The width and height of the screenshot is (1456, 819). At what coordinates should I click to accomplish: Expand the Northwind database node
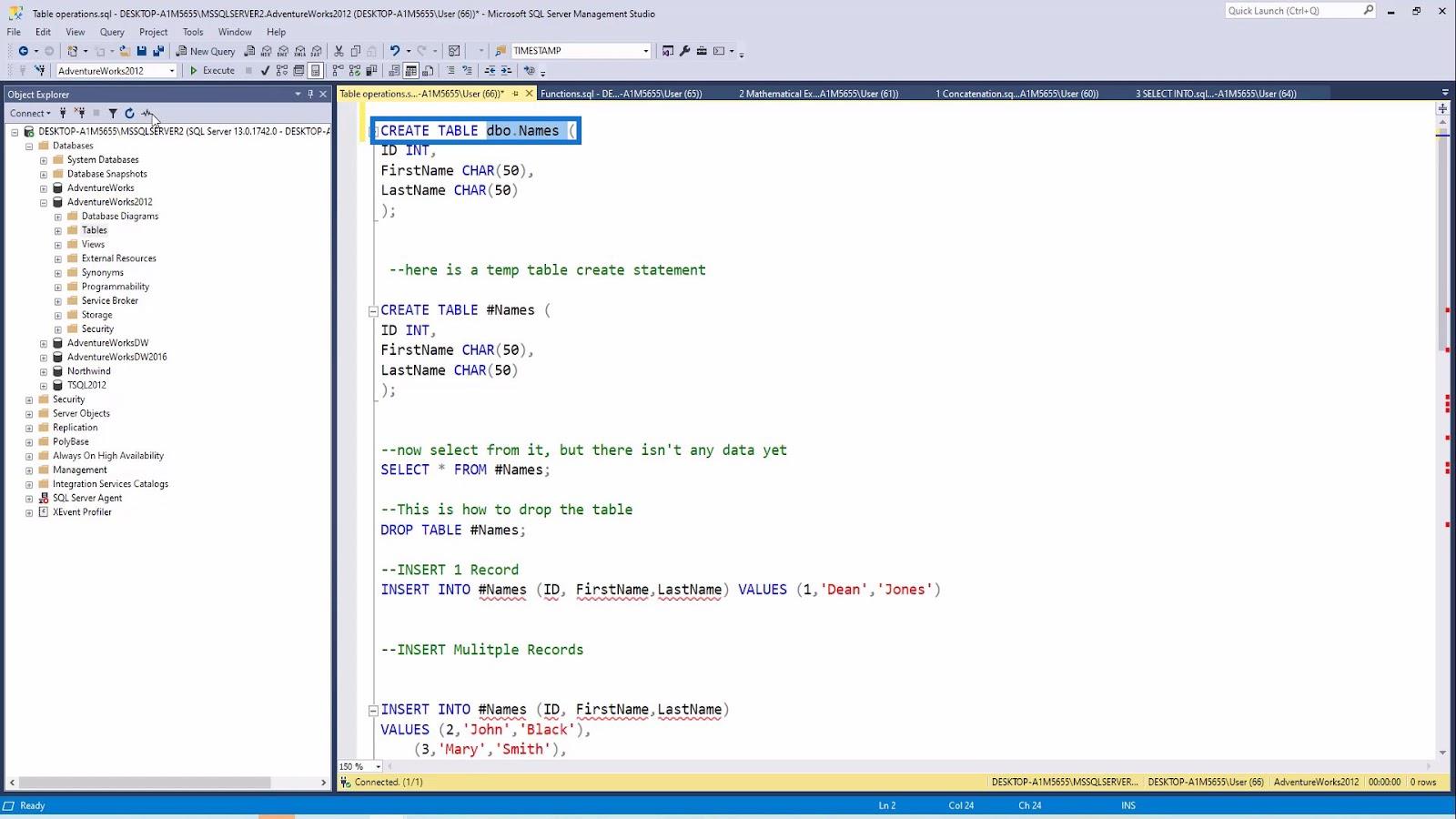[43, 372]
